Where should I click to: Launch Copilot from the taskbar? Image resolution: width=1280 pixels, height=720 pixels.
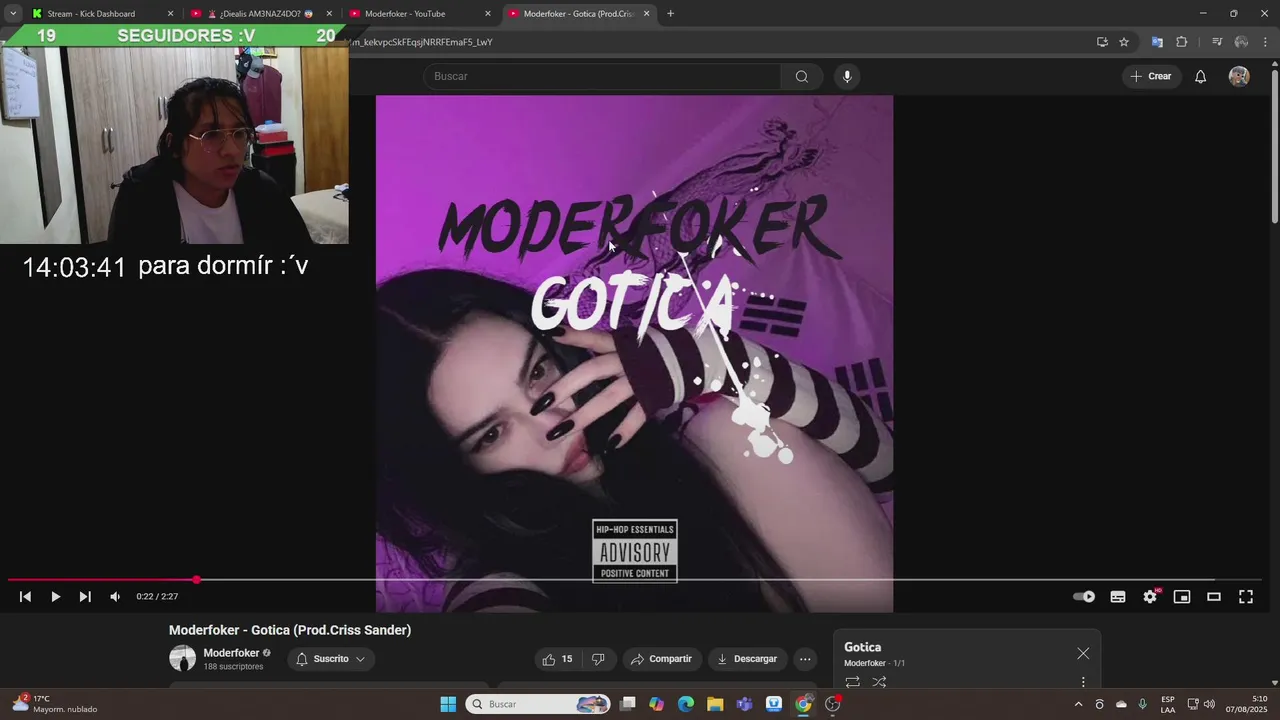click(x=656, y=704)
